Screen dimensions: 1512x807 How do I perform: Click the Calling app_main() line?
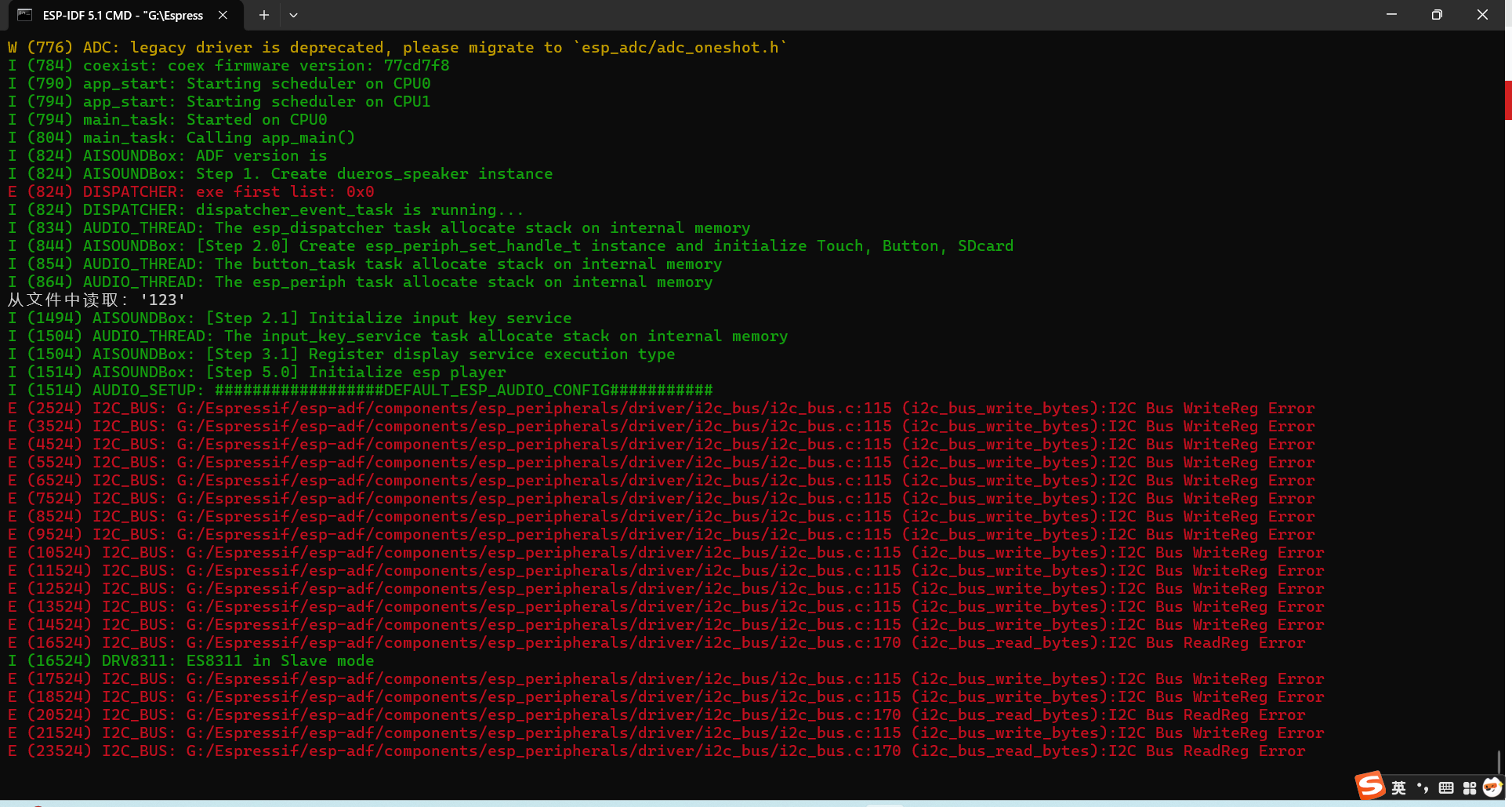[x=182, y=138]
